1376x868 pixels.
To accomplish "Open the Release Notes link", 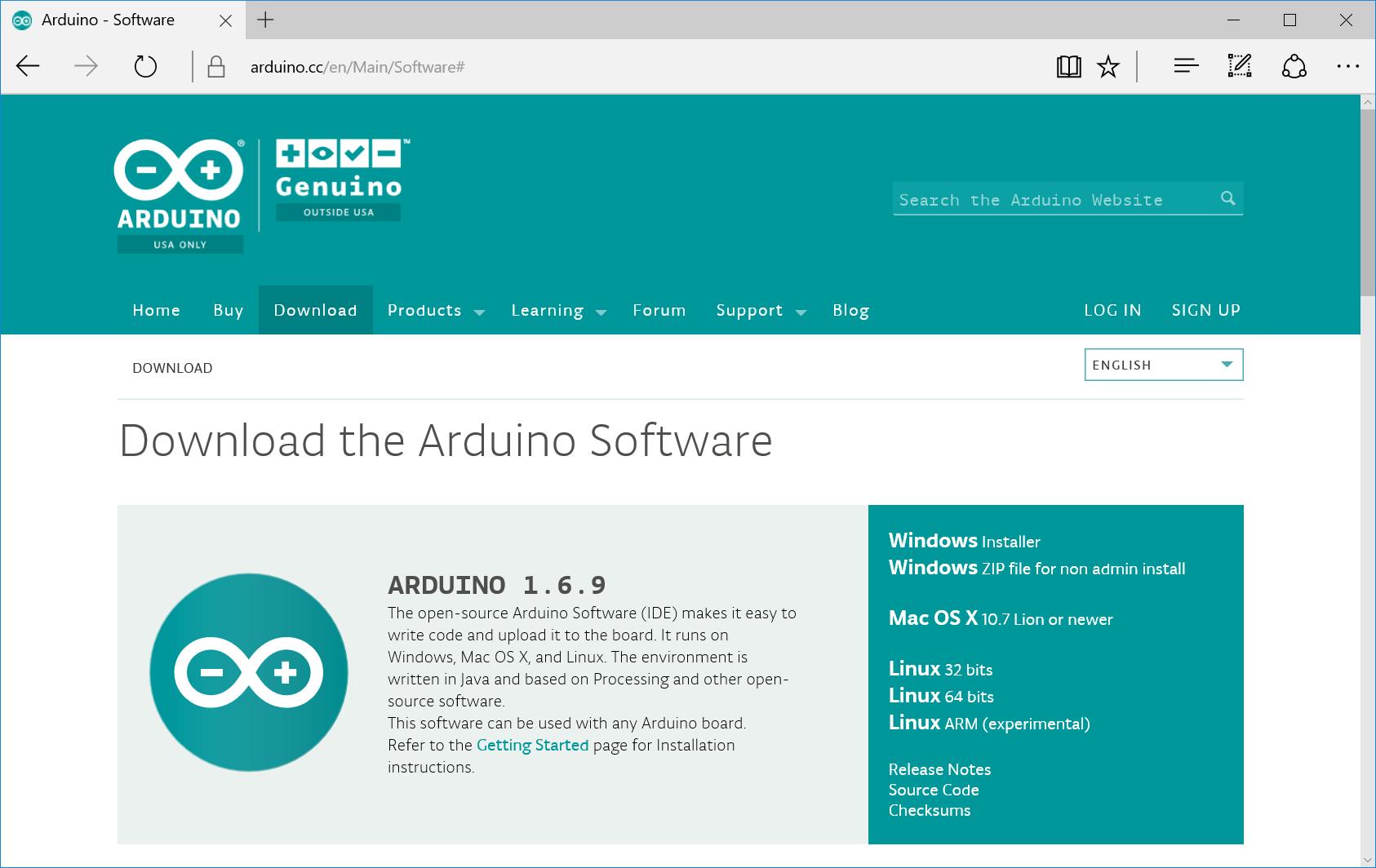I will coord(939,769).
